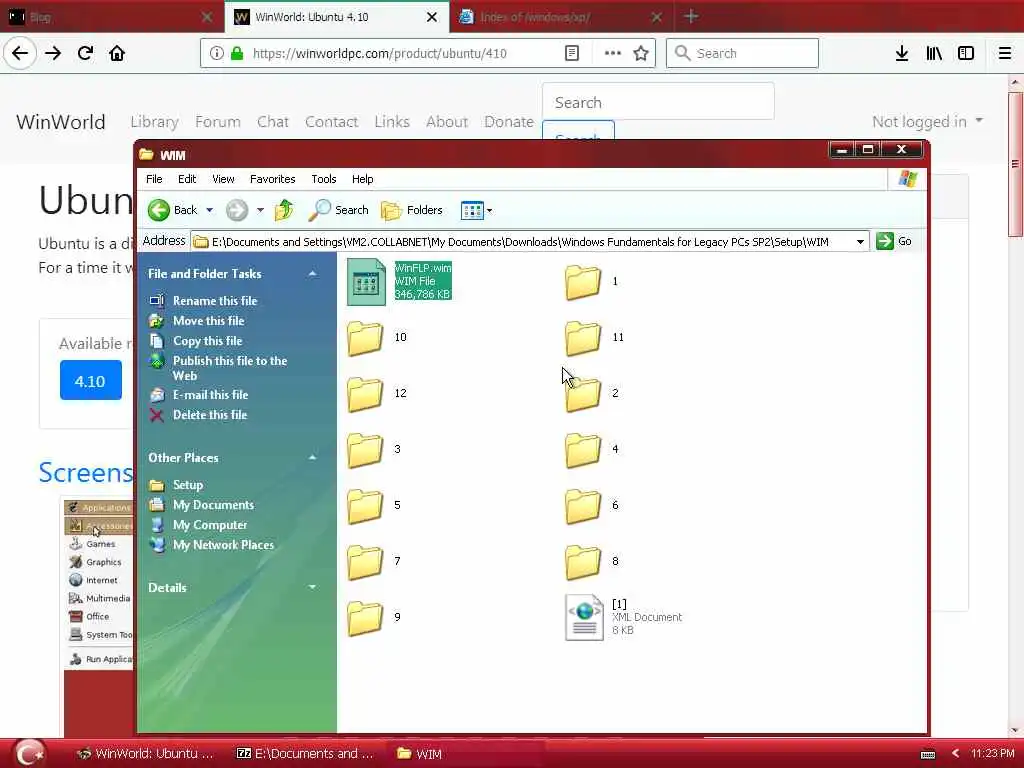This screenshot has height=768, width=1024.
Task: Open the View menu
Action: click(x=223, y=179)
